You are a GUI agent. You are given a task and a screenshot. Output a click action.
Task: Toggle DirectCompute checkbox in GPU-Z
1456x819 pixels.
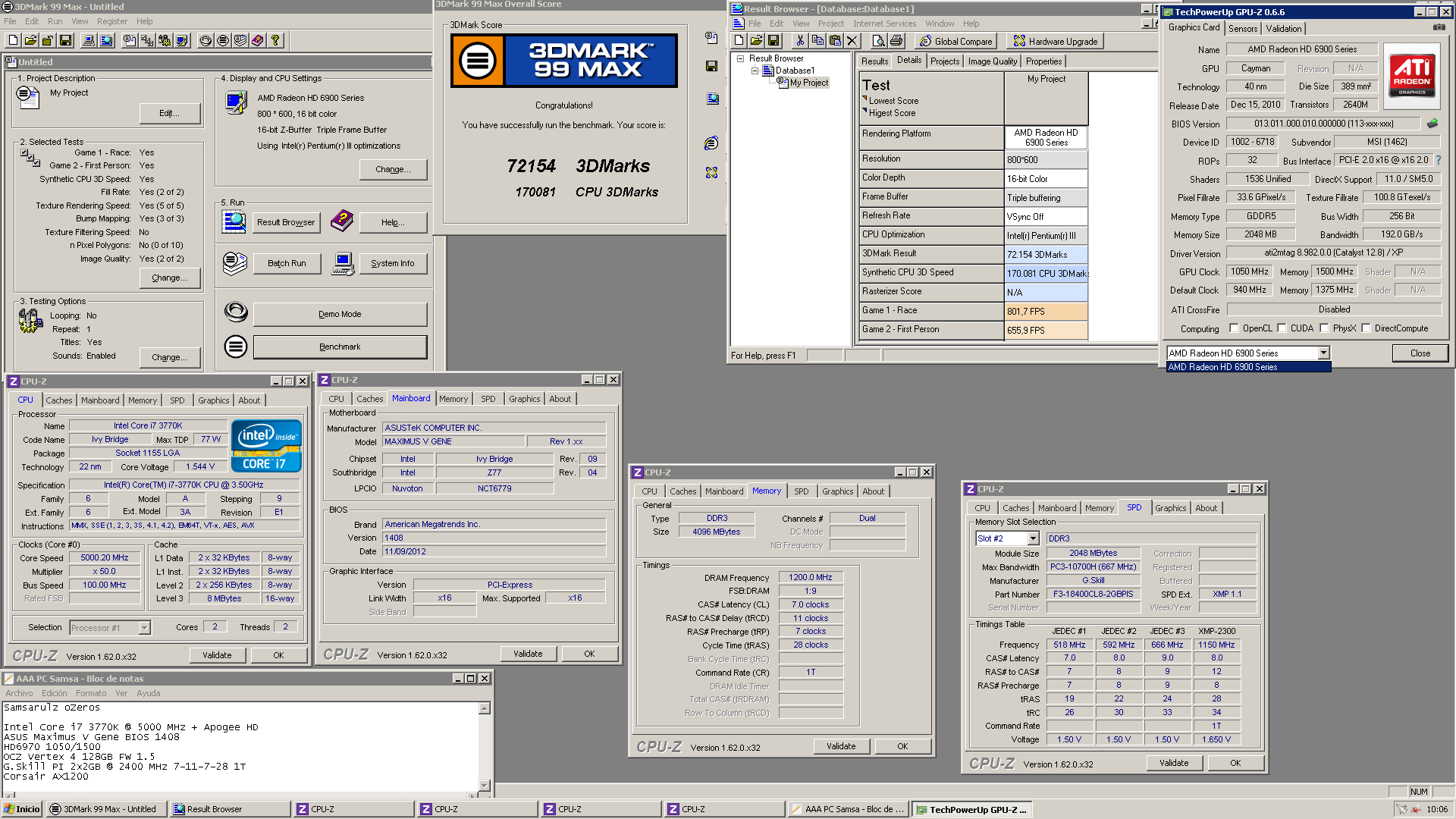[x=1366, y=328]
